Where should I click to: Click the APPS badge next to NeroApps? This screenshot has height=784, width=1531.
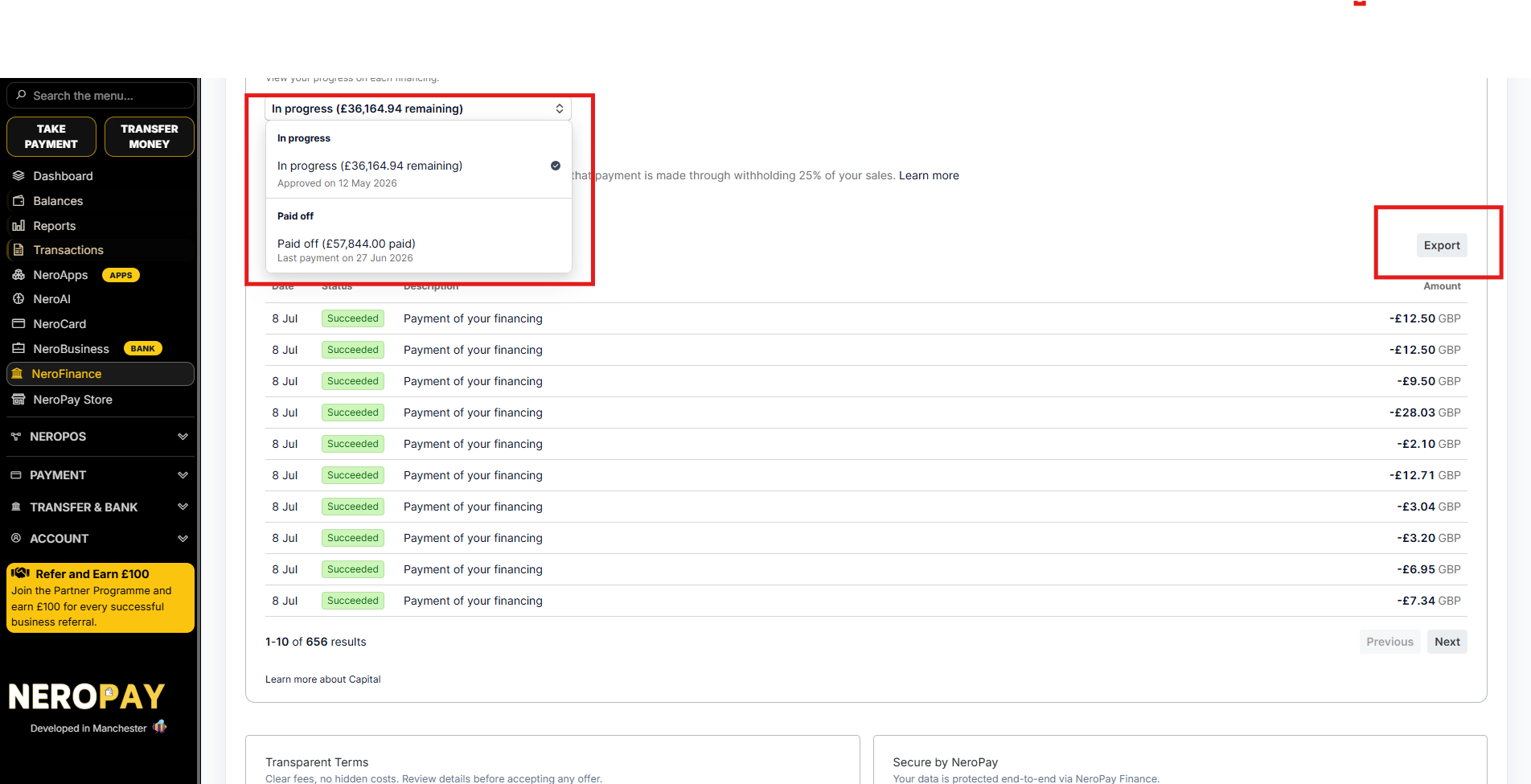(121, 275)
